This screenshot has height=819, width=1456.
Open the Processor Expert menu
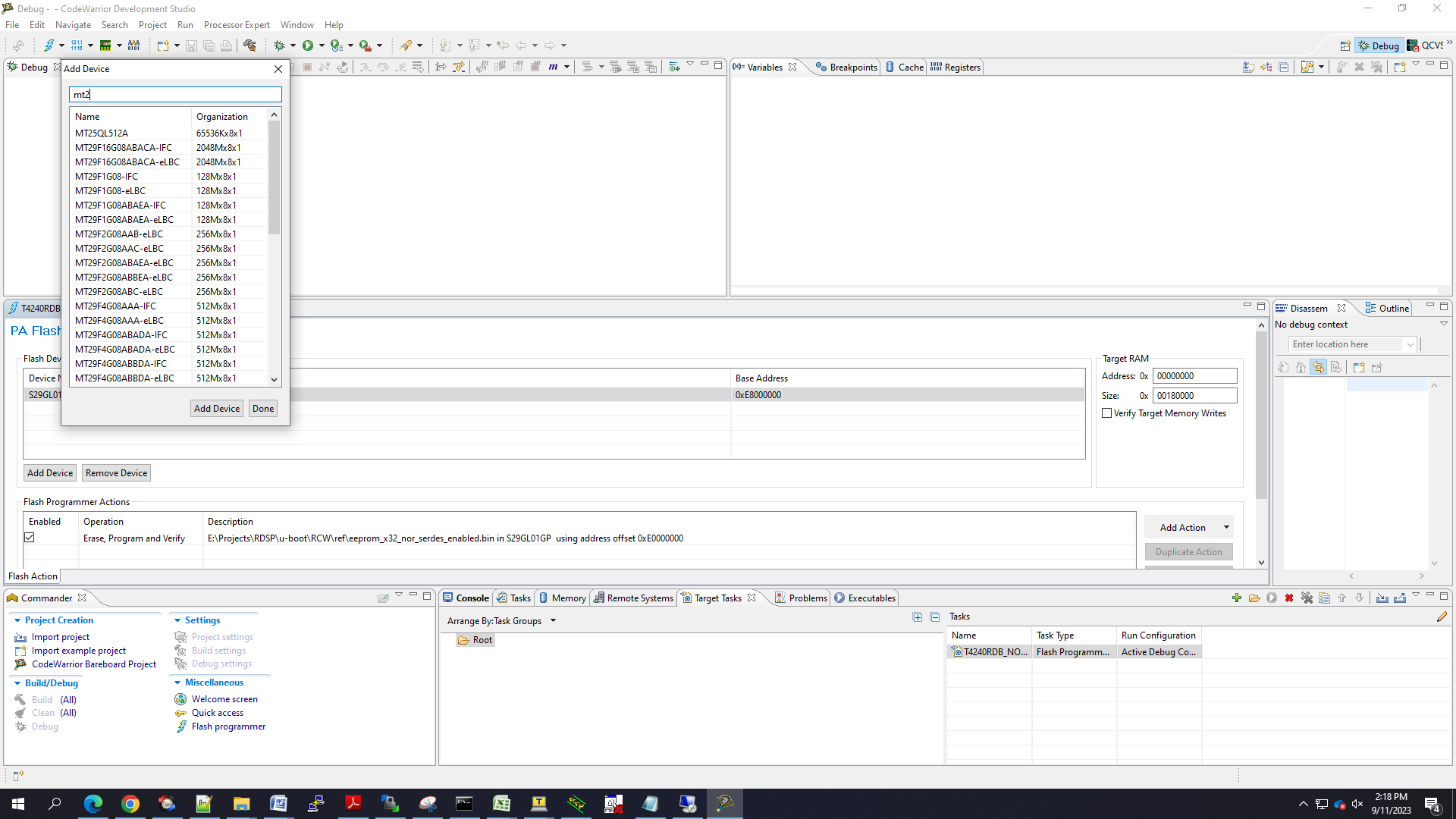237,25
